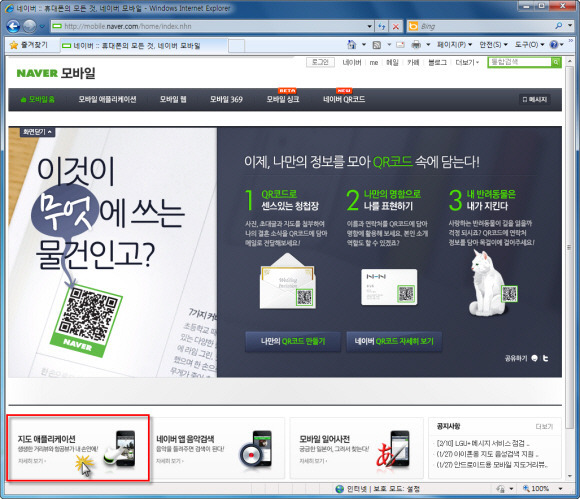Collapse banner with 화면닫기 toggle
The width and height of the screenshot is (580, 499).
(37, 132)
